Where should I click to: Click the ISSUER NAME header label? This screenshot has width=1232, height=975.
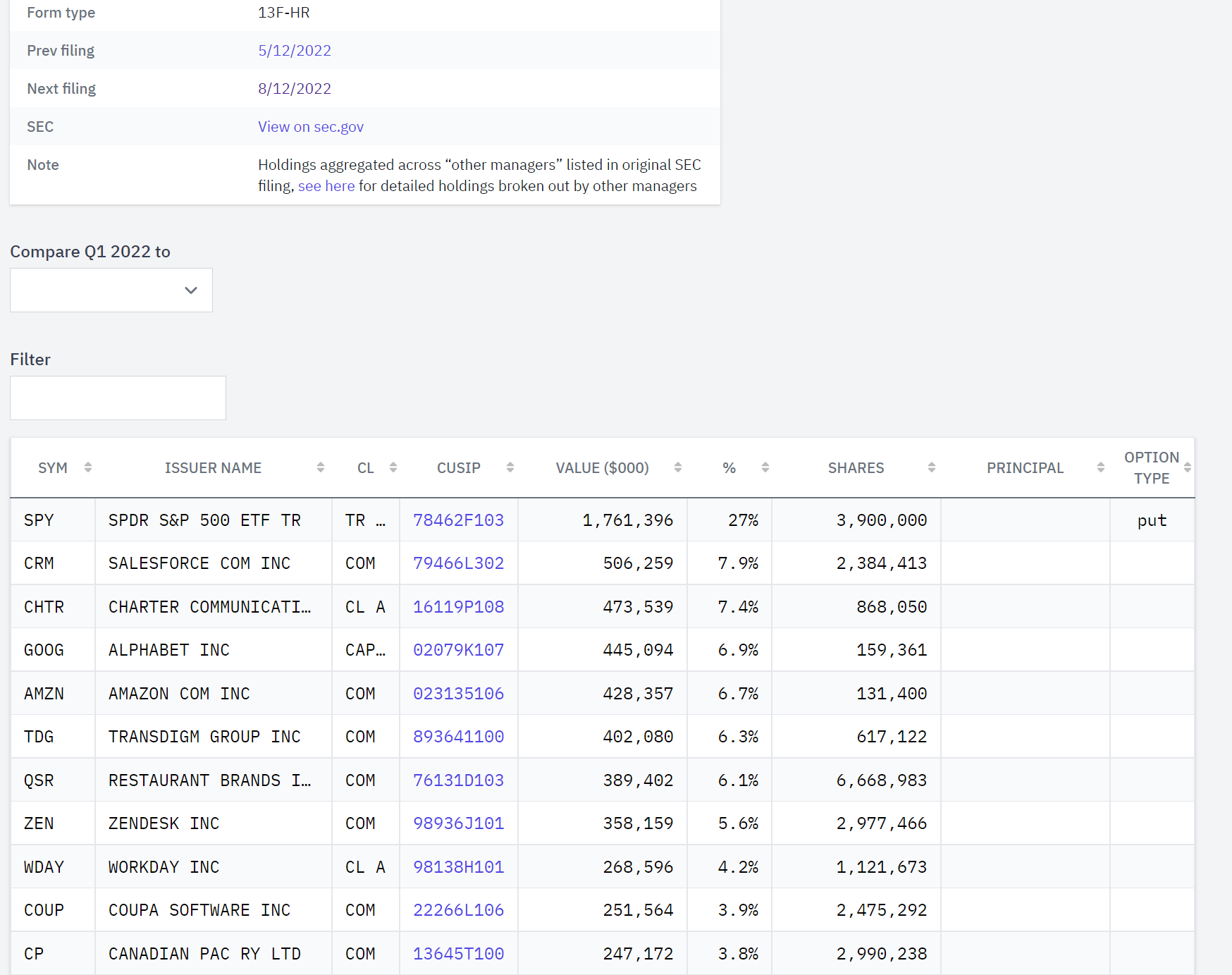(213, 468)
